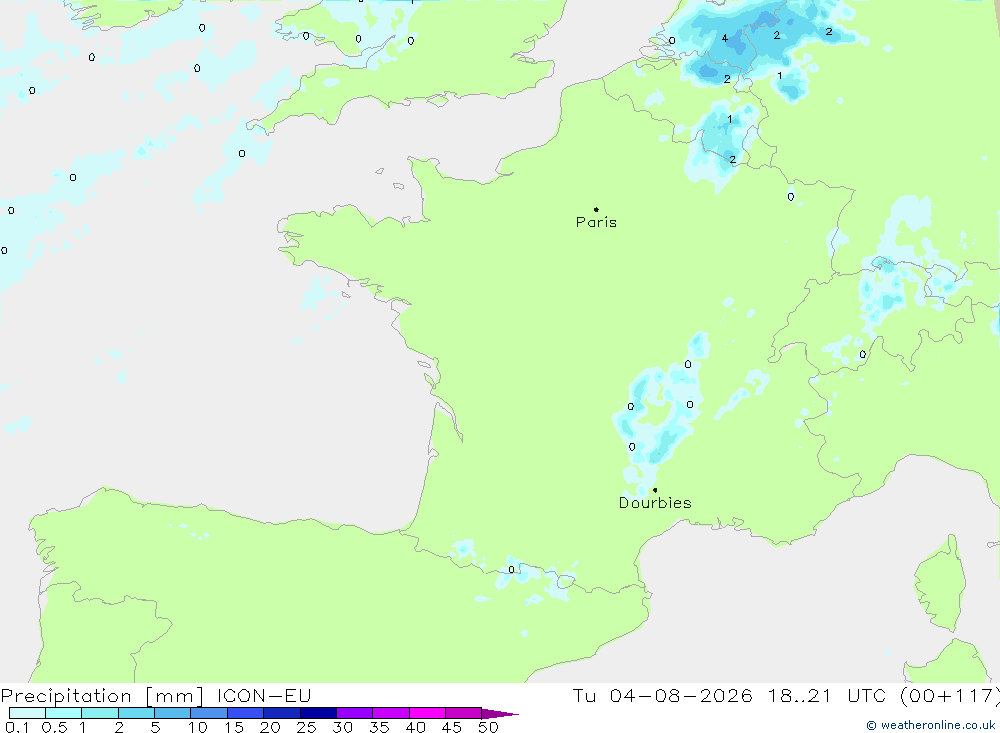1000x733 pixels.
Task: Click the (00+117) forecast offset text
Action: click(x=950, y=695)
